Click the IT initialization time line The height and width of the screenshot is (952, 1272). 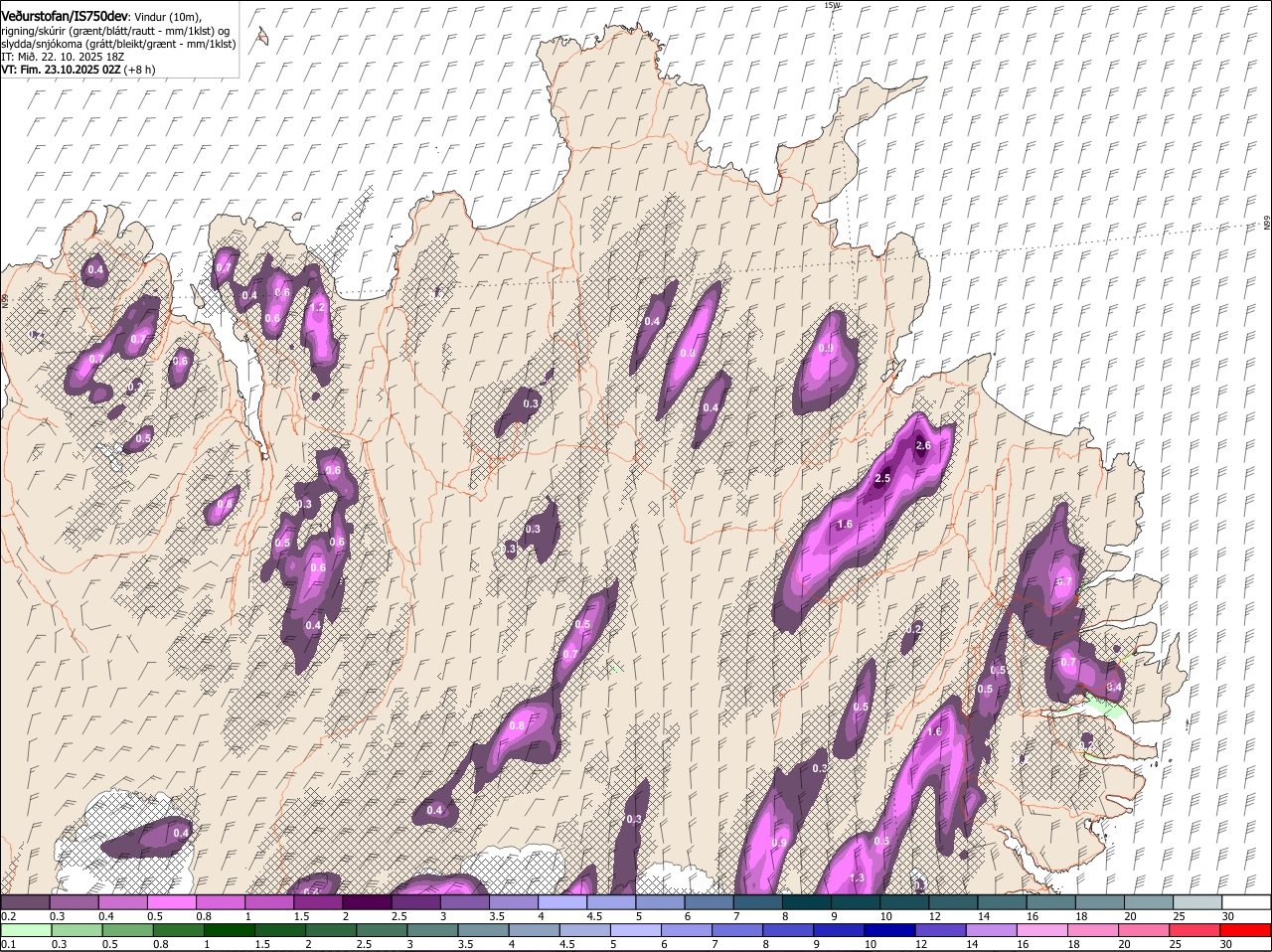click(62, 57)
